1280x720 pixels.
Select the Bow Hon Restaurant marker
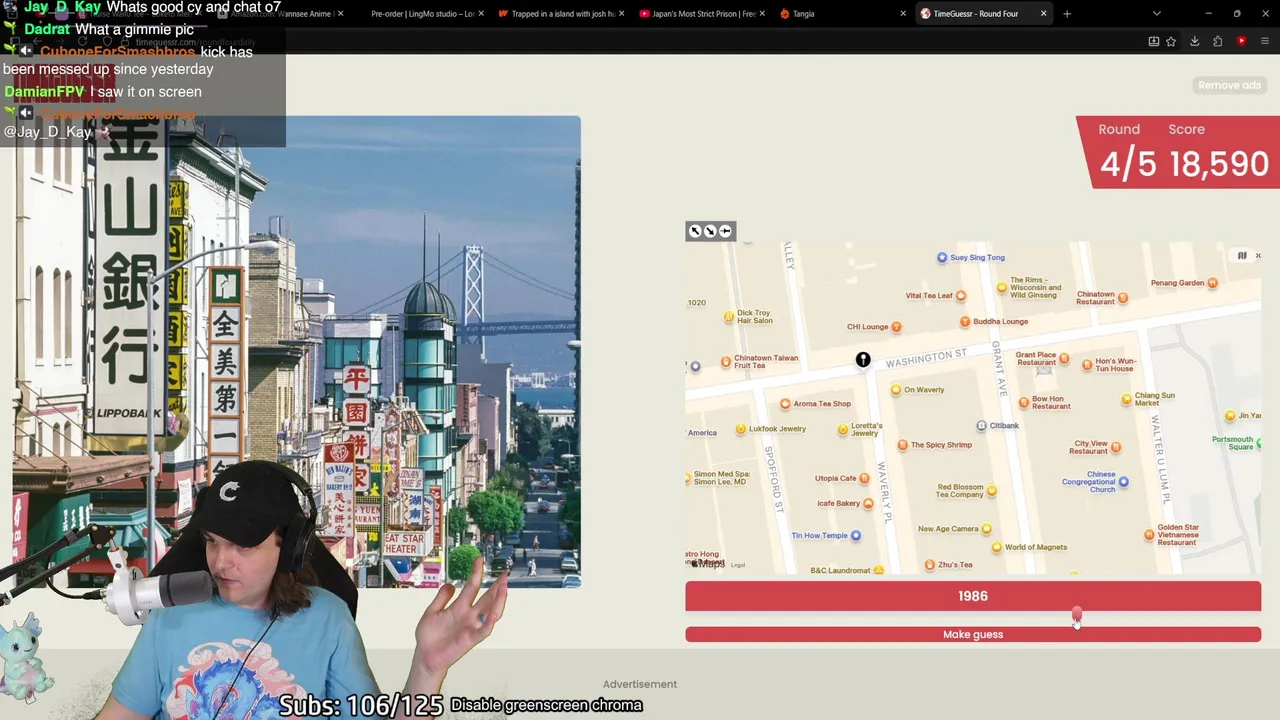coord(1023,403)
